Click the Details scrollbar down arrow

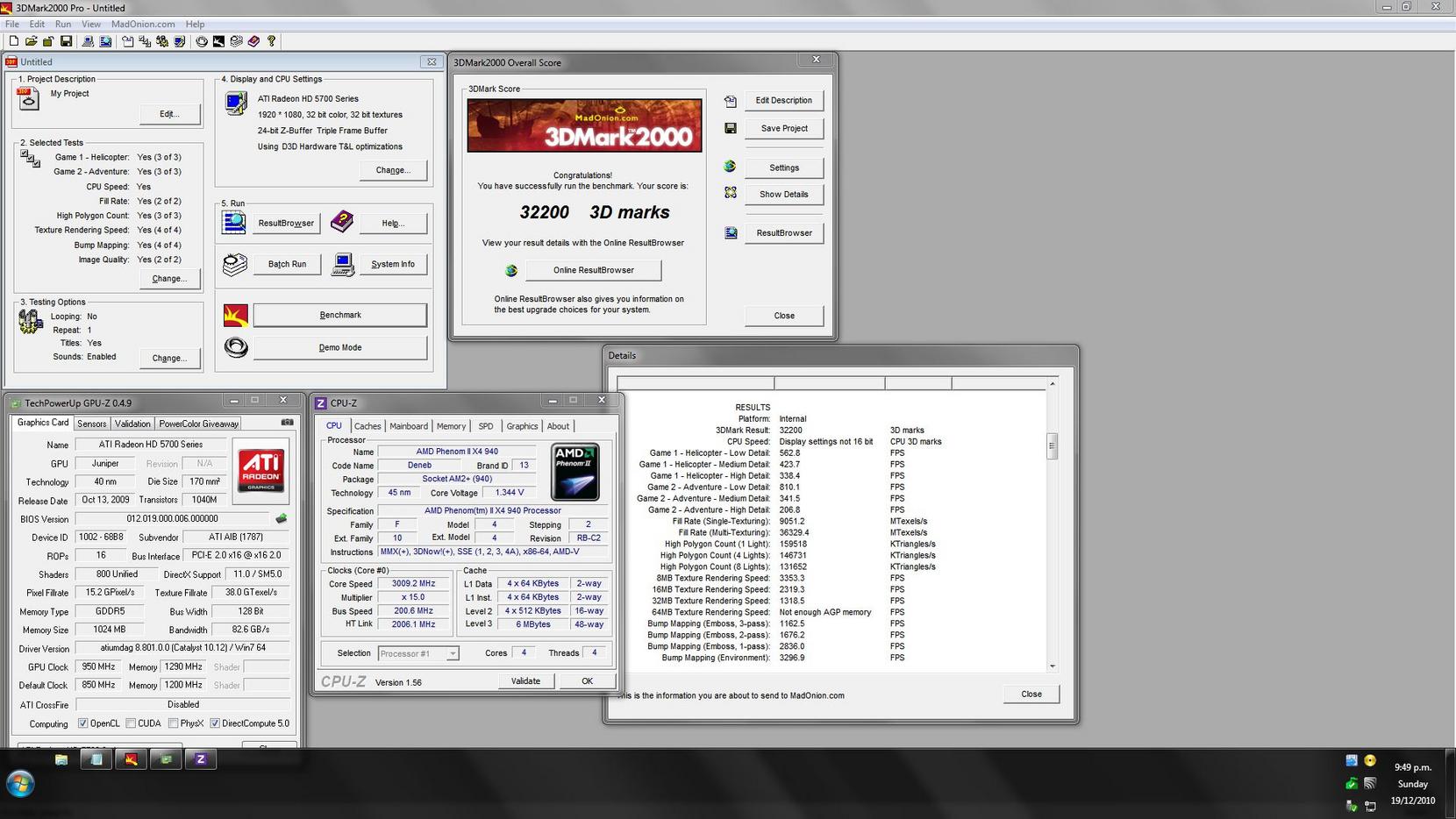click(1052, 666)
